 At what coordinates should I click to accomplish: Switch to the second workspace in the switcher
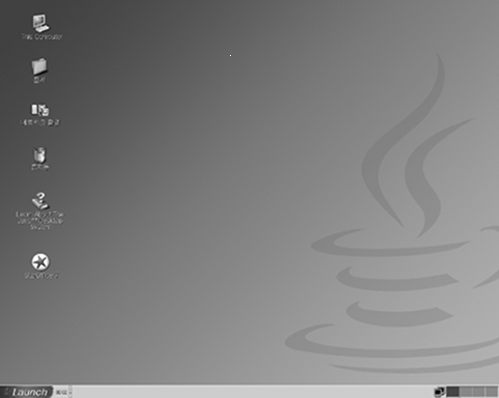[x=466, y=392]
